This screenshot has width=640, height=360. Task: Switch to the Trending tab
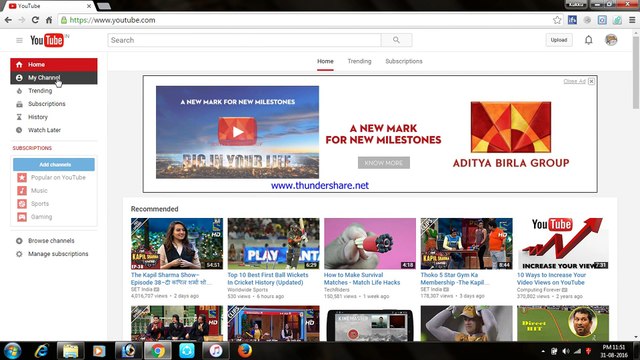pyautogui.click(x=359, y=61)
